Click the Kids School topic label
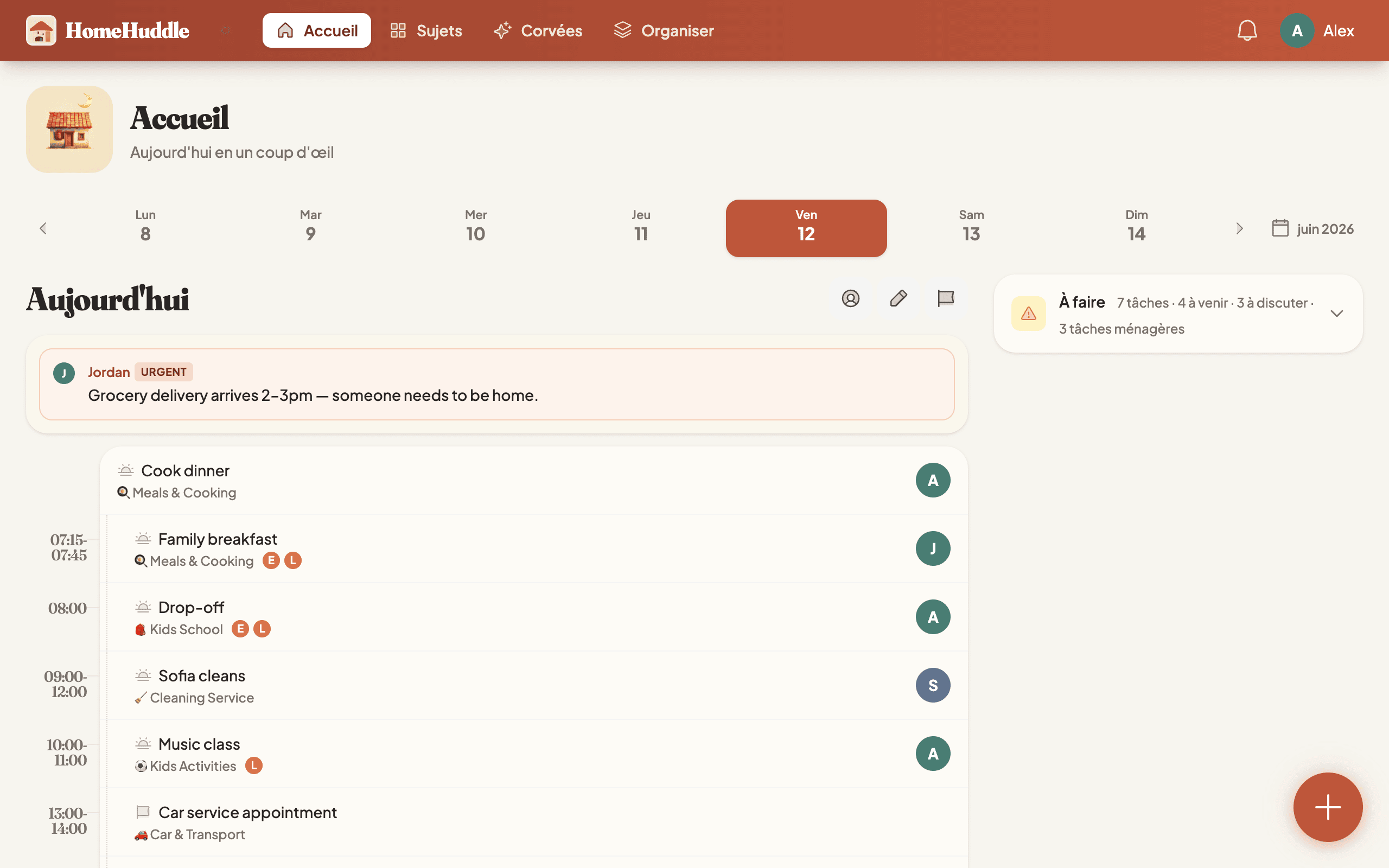 (186, 629)
